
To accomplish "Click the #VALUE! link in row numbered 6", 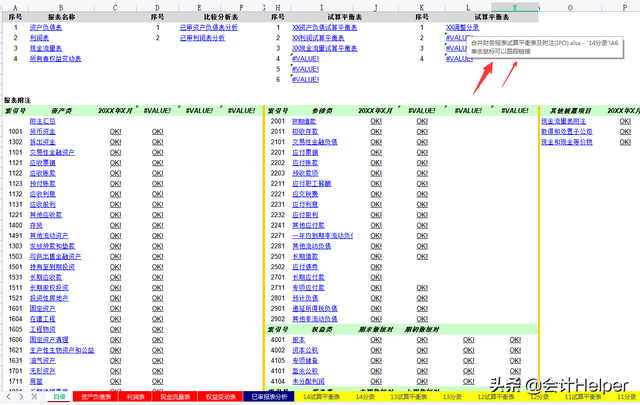I will (x=305, y=79).
